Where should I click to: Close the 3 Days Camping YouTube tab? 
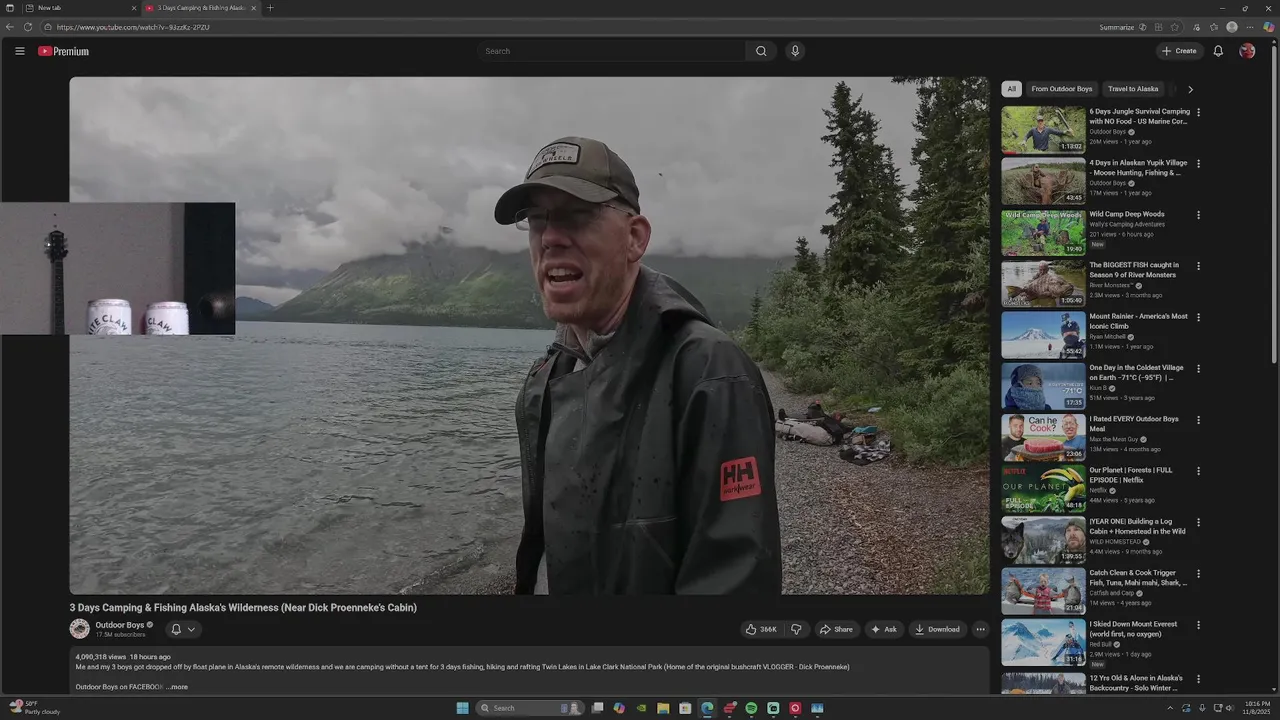254,8
